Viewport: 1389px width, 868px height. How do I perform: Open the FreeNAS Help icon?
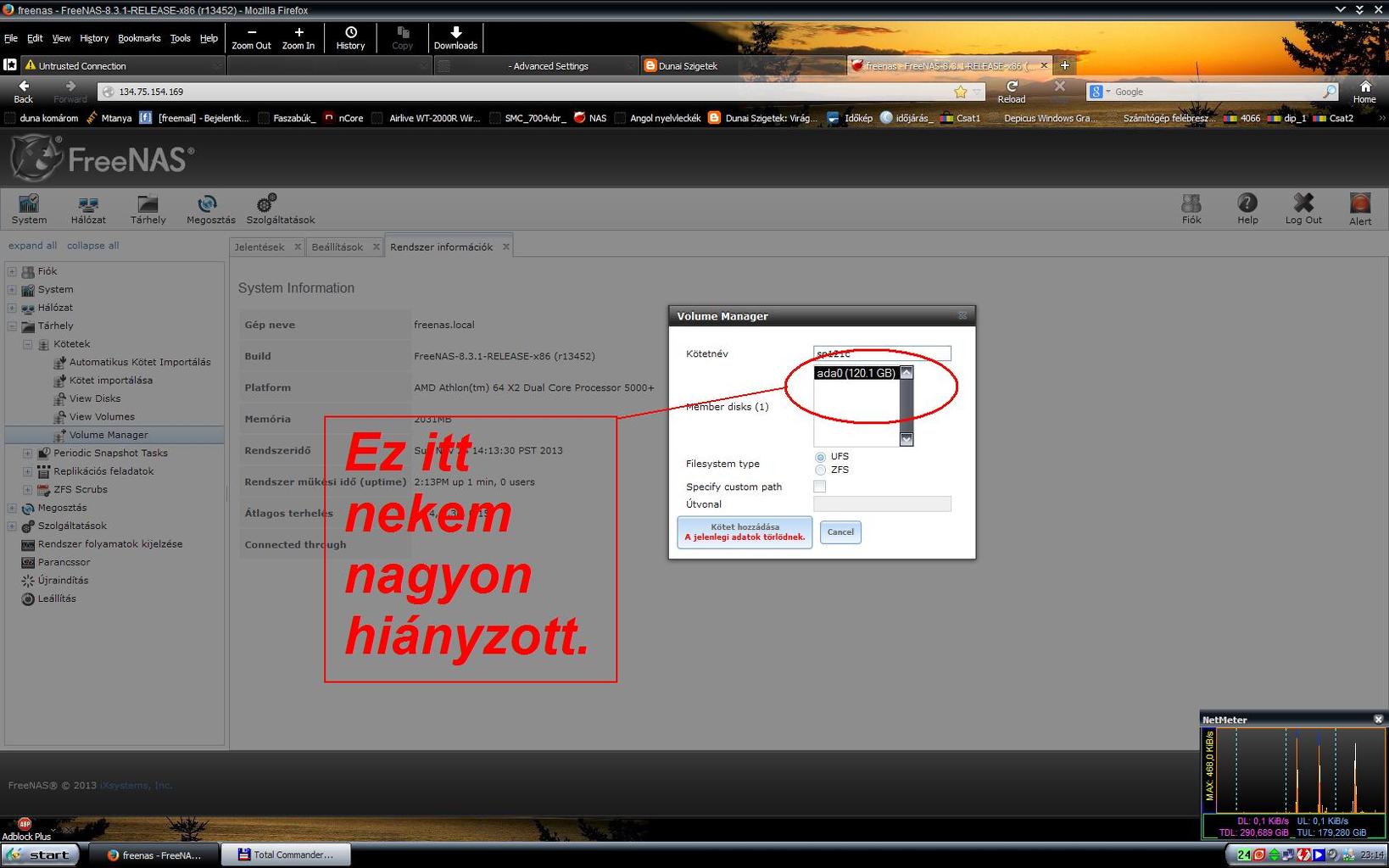[x=1247, y=209]
